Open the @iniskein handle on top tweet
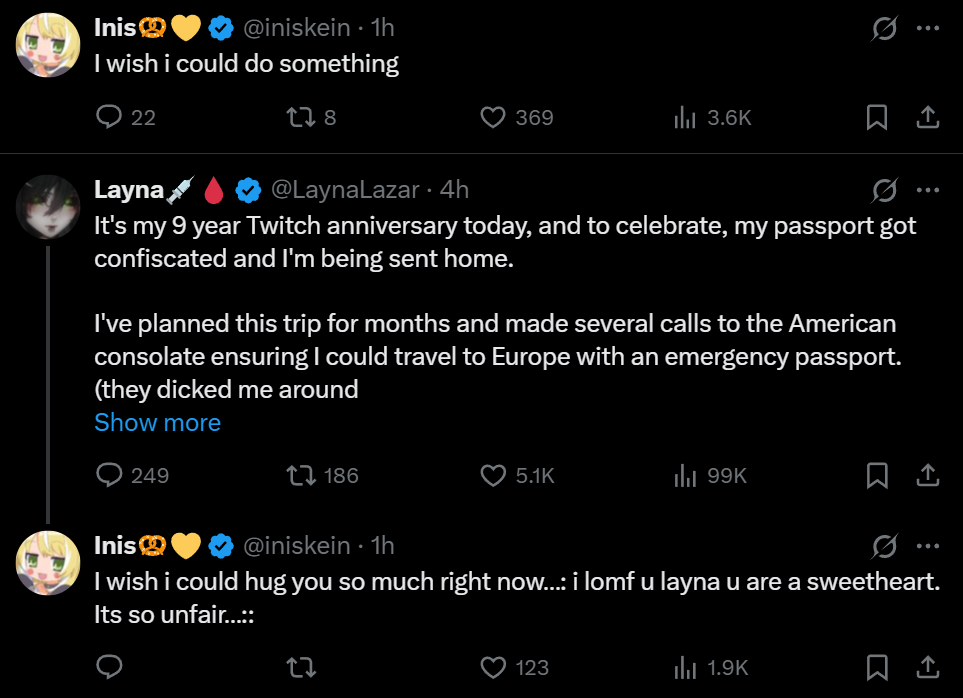Image resolution: width=963 pixels, height=698 pixels. (x=297, y=30)
